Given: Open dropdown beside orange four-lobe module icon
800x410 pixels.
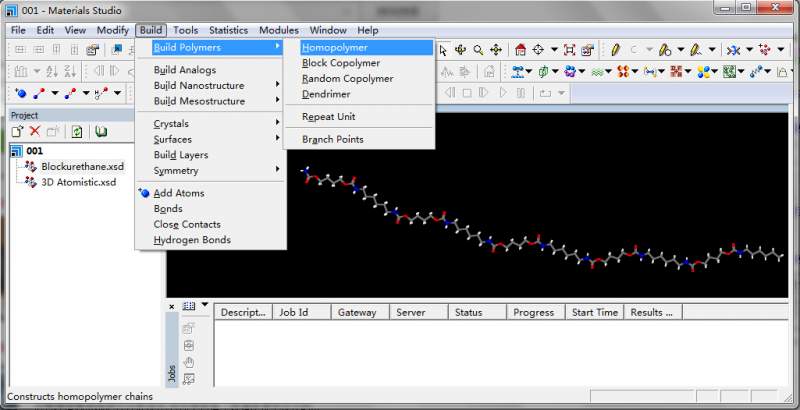Looking at the screenshot, I should (635, 72).
